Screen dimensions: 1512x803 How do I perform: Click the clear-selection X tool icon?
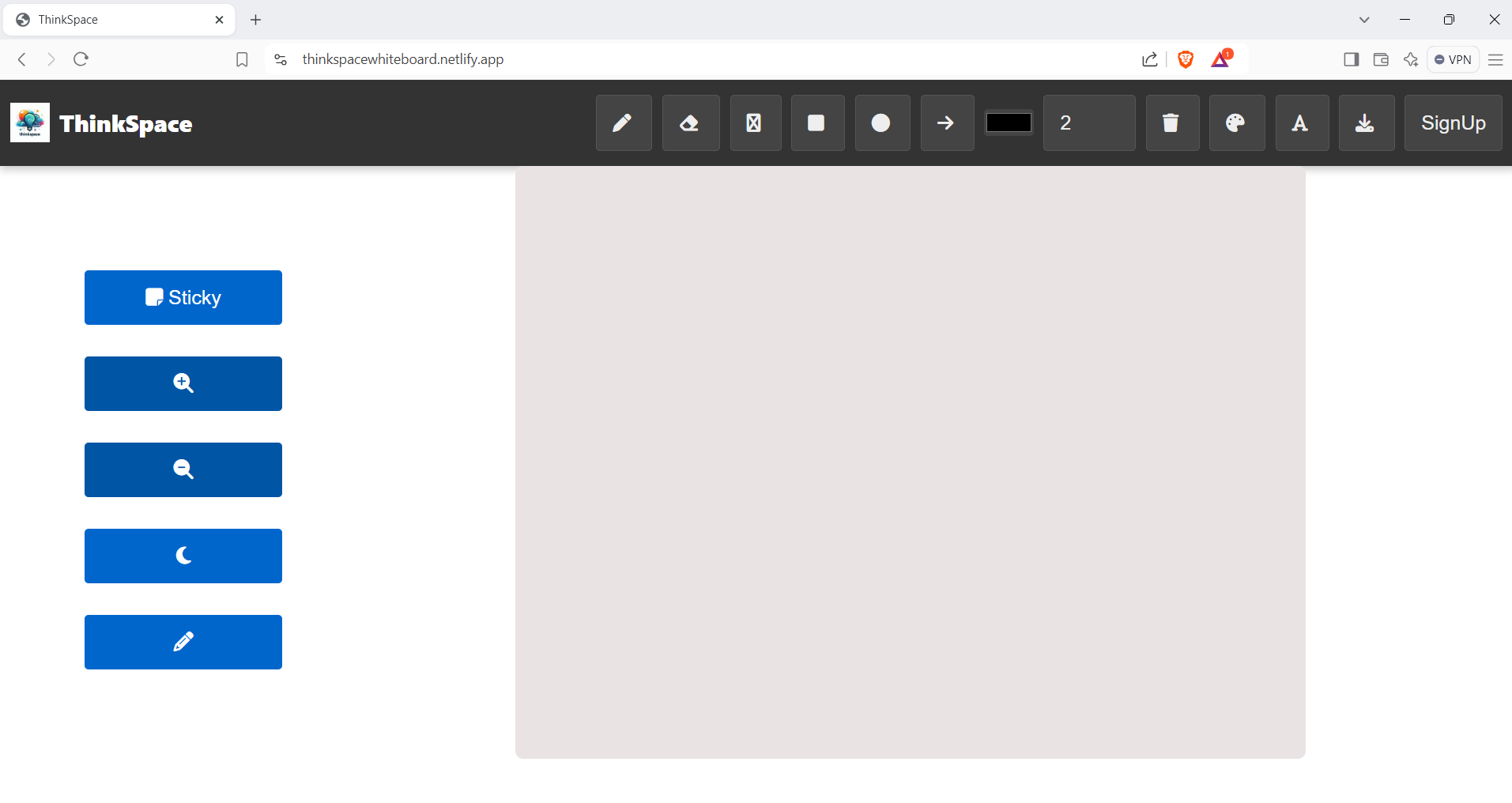point(755,123)
